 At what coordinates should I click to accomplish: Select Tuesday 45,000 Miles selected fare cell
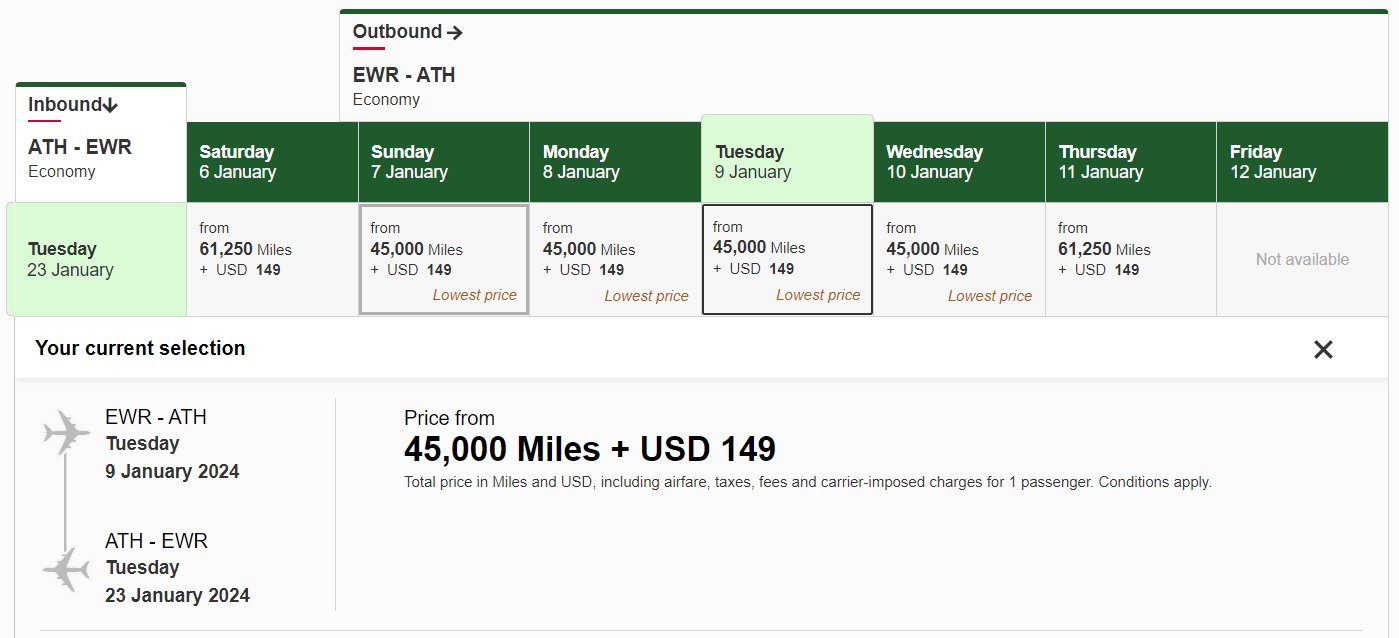[x=788, y=260]
